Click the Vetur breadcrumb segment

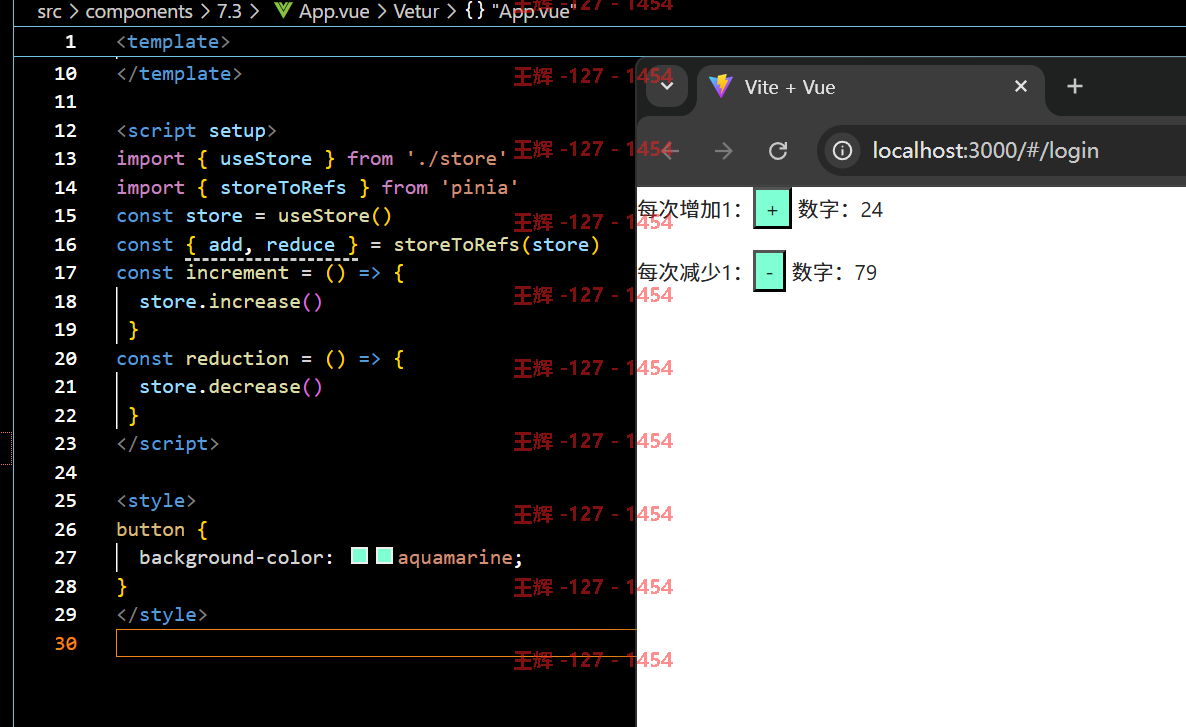(416, 11)
